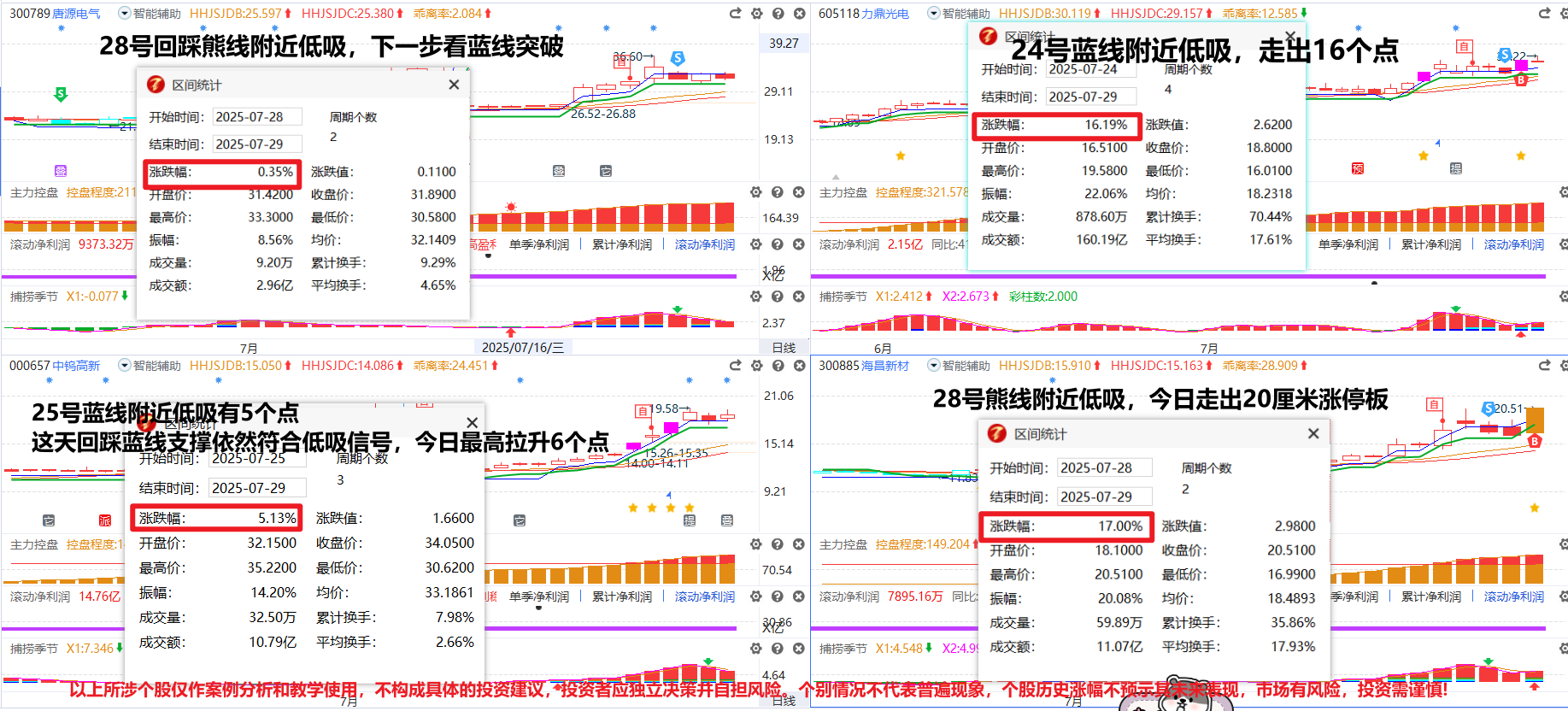Click 涨跌幅 5.13% value in 中钨高新 dialog
Image resolution: width=1568 pixels, height=711 pixels.
pyautogui.click(x=277, y=518)
